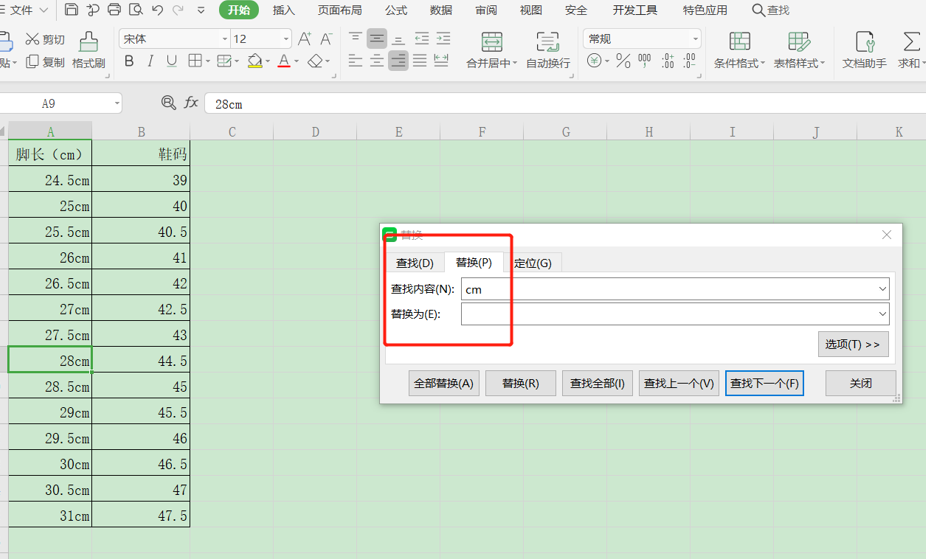Toggle vertical middle alignment

377,39
